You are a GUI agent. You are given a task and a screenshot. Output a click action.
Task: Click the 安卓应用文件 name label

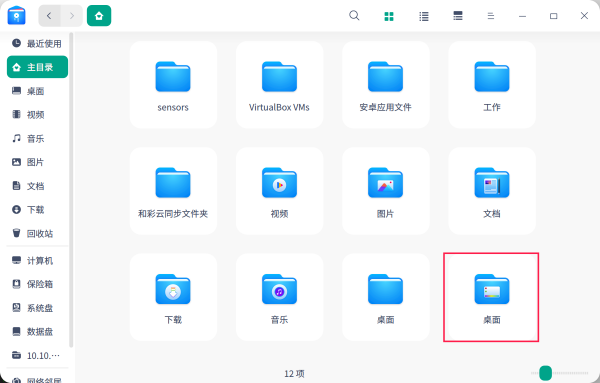tap(385, 108)
